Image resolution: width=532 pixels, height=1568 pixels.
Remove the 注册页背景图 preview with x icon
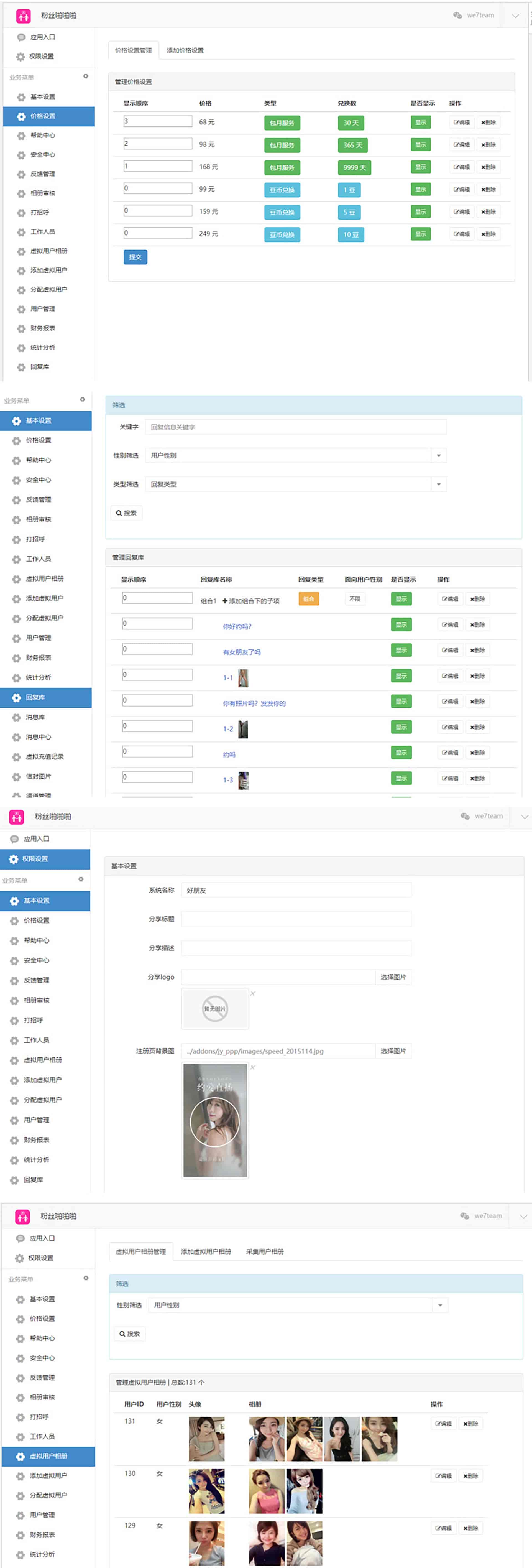tap(253, 1067)
